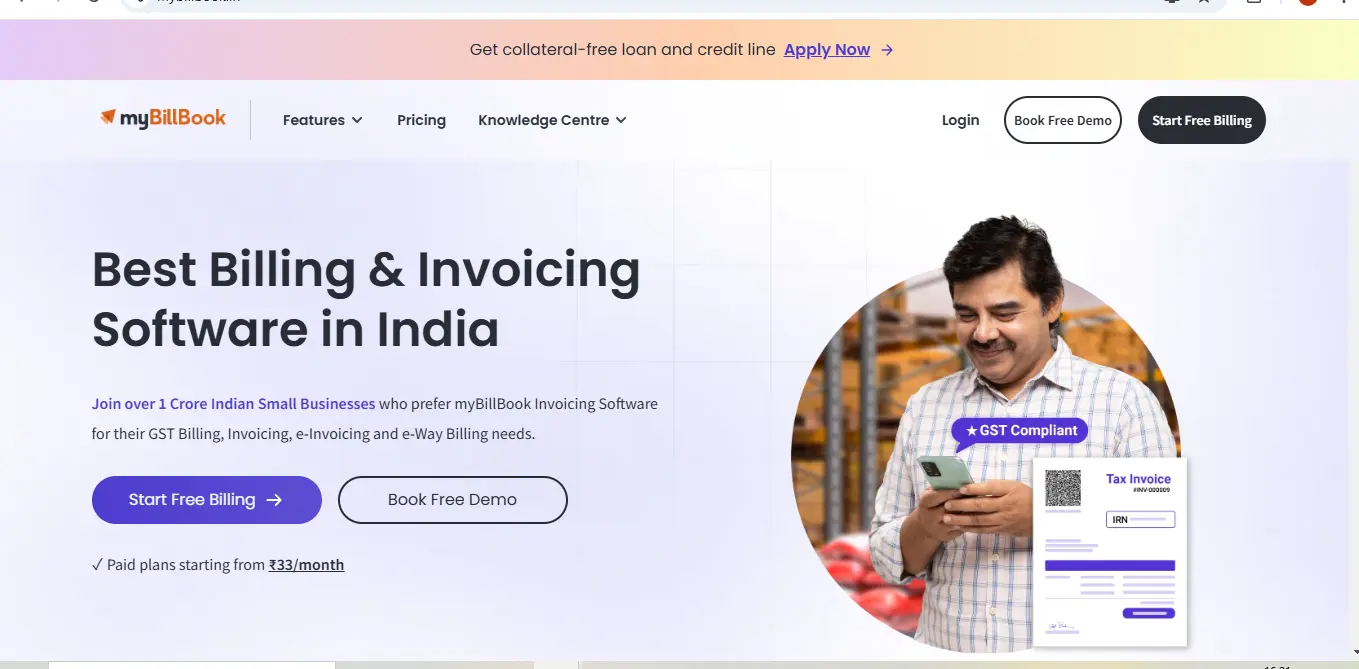Open the Features menu

pos(323,120)
